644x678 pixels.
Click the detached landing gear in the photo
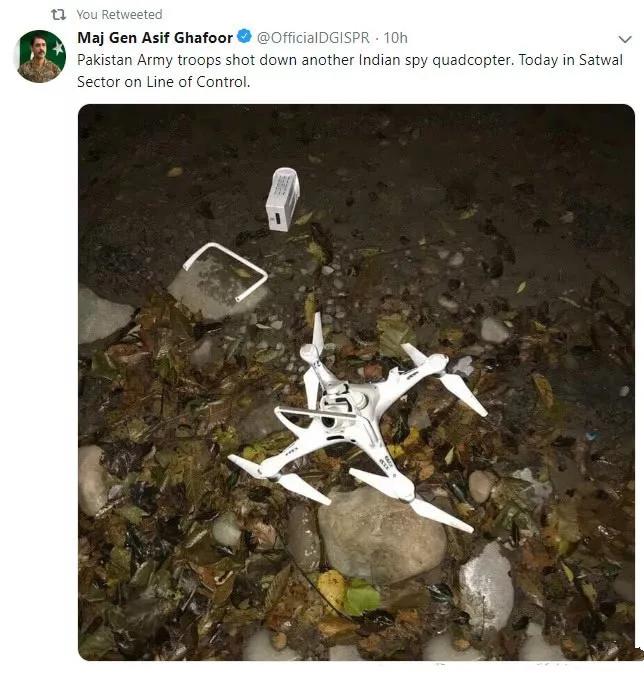(225, 271)
